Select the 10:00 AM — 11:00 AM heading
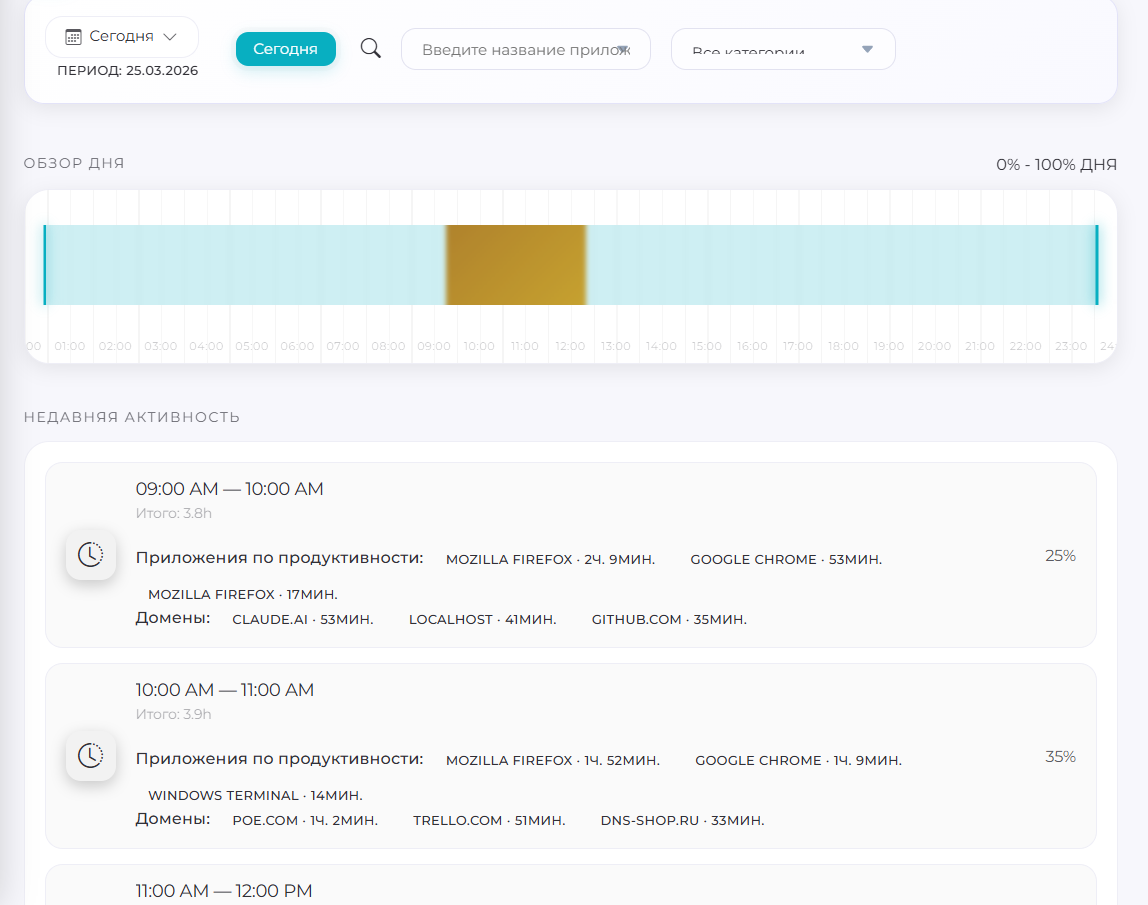This screenshot has height=905, width=1148. coord(225,690)
